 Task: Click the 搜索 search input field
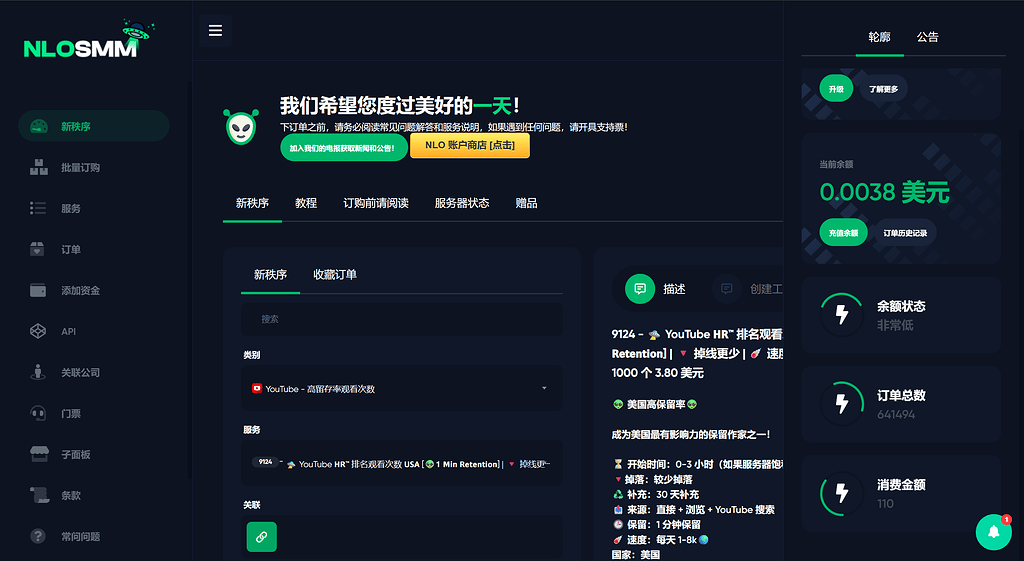tap(402, 319)
